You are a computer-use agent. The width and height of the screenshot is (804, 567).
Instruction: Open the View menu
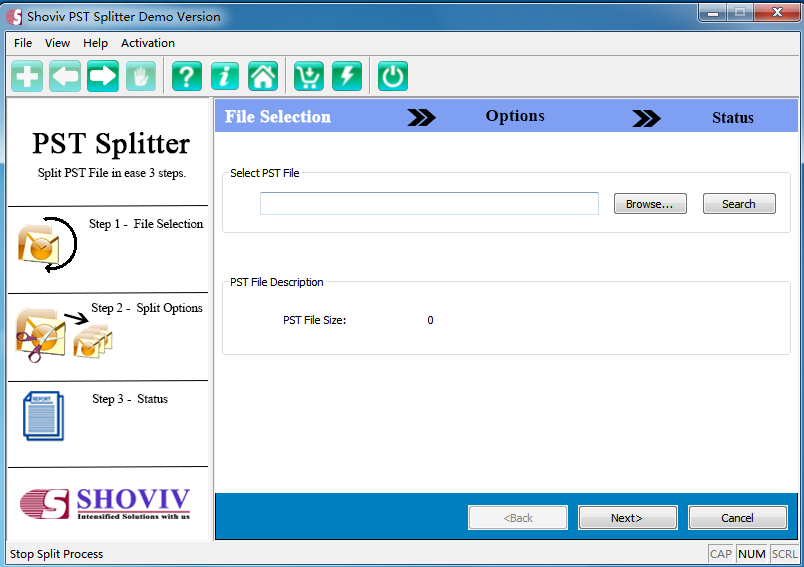(x=57, y=43)
